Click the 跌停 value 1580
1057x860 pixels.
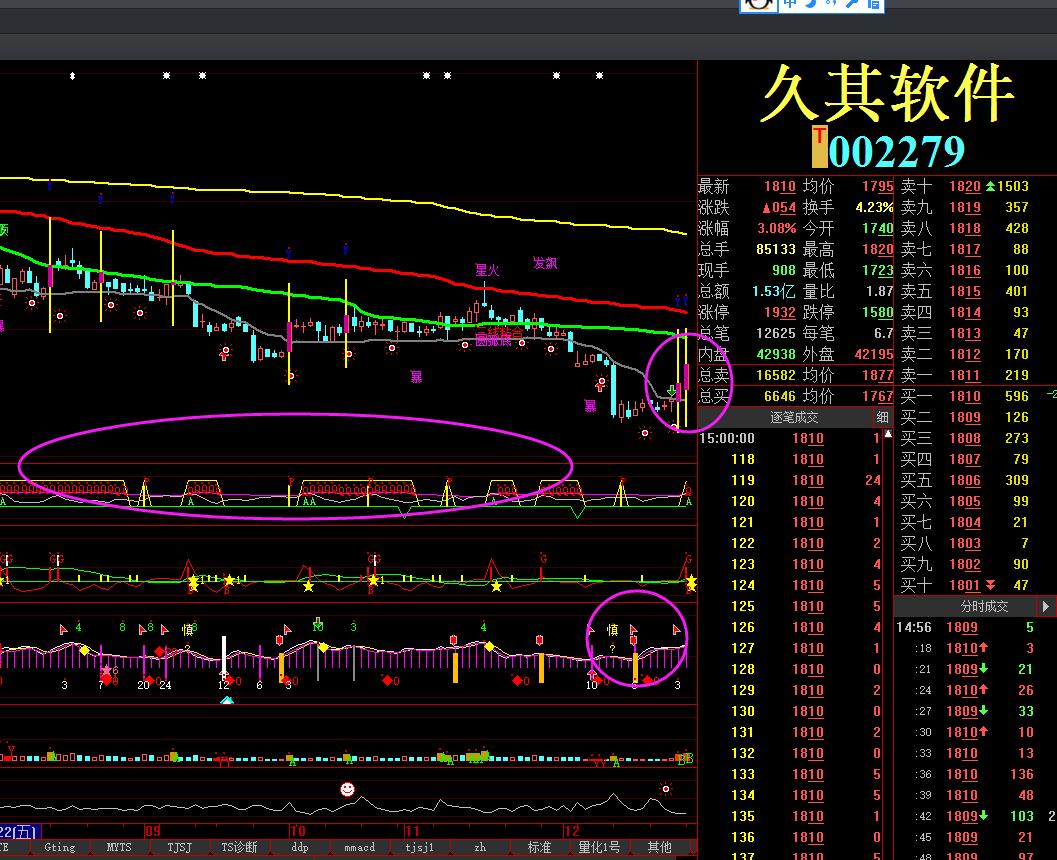coord(878,312)
